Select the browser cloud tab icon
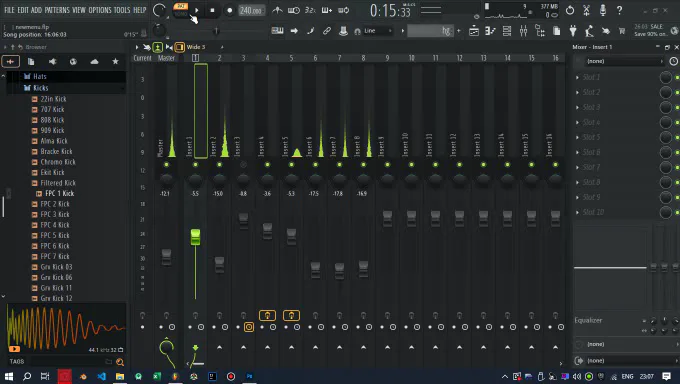 [x=94, y=62]
